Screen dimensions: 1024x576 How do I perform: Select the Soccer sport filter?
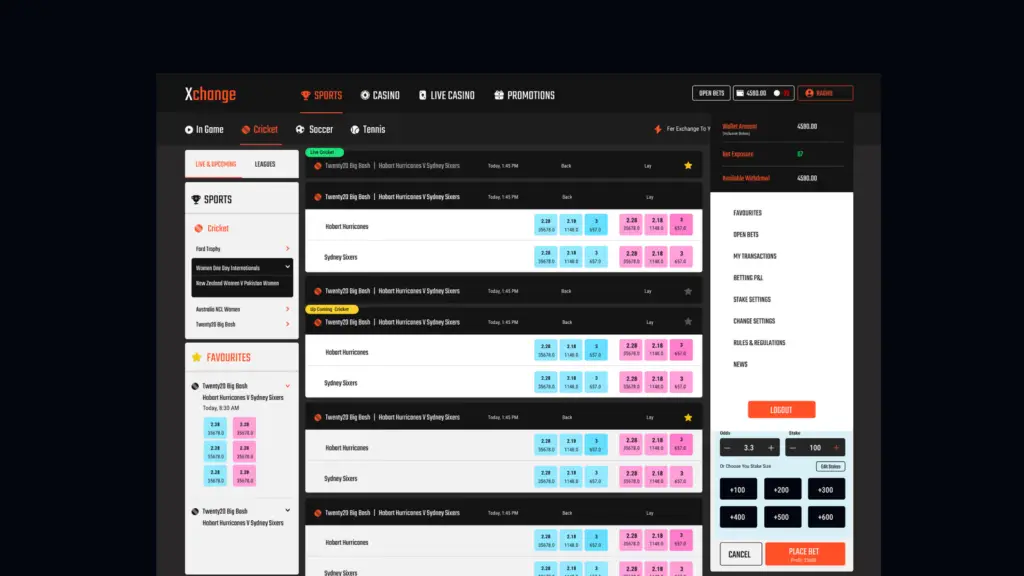(x=314, y=129)
